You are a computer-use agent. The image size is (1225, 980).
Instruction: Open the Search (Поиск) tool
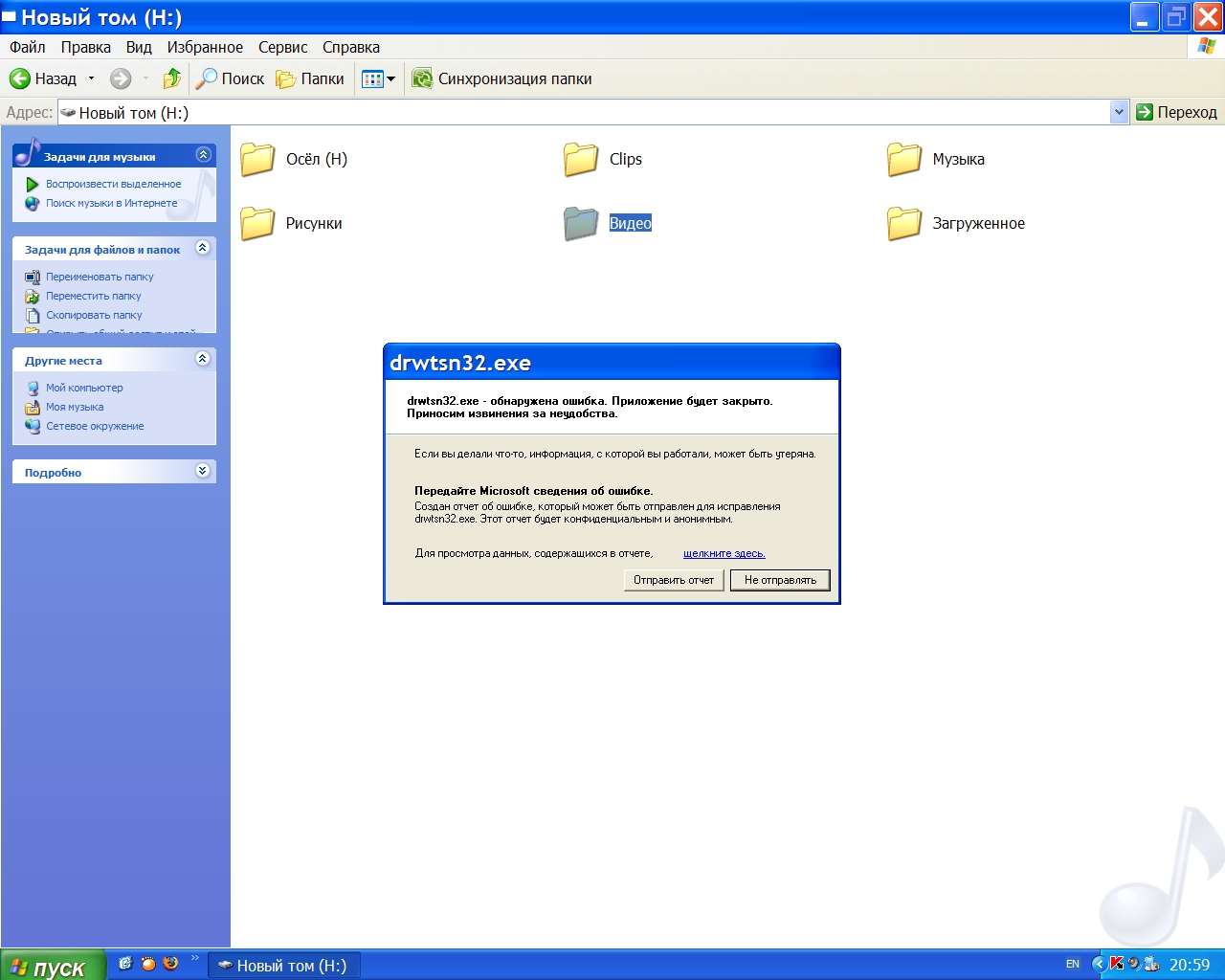pos(230,78)
